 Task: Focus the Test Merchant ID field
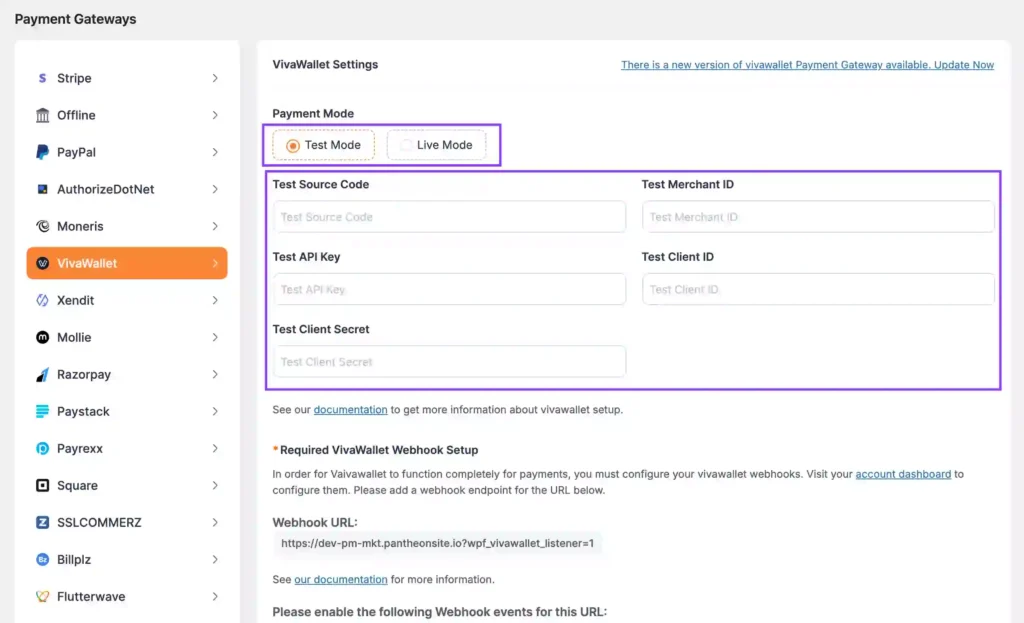pyautogui.click(x=818, y=217)
